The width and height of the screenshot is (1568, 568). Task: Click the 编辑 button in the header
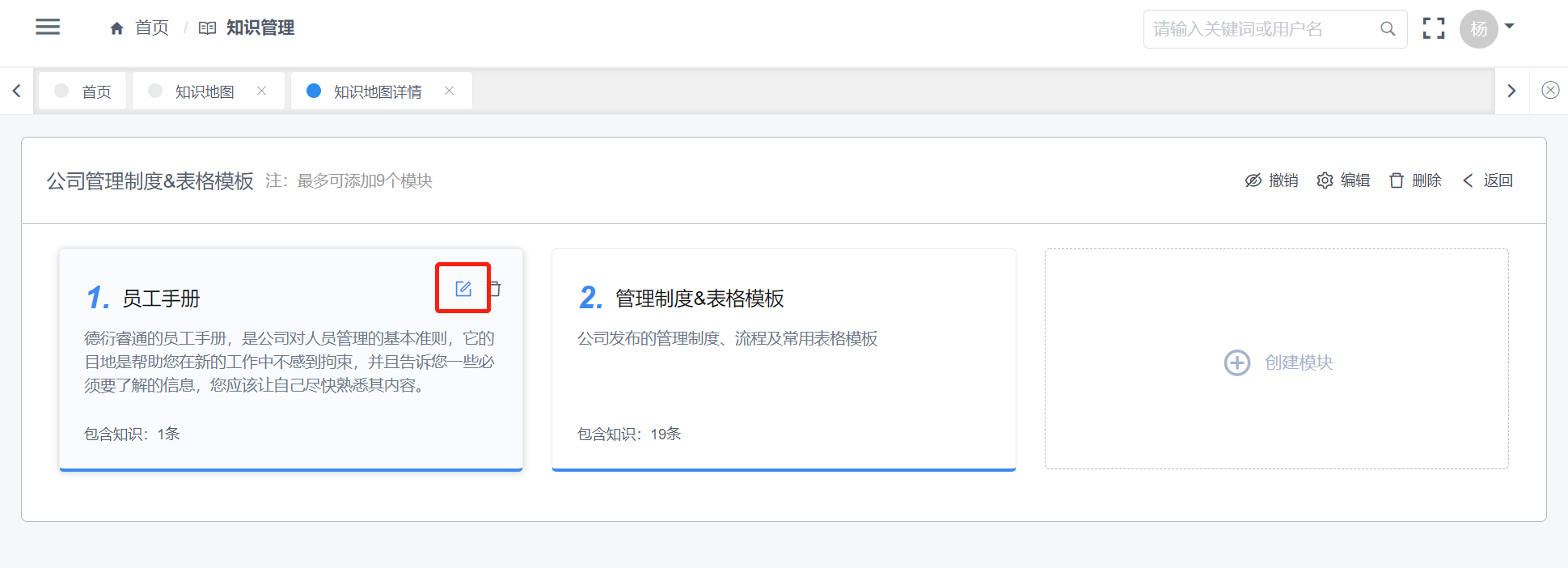coord(1344,180)
